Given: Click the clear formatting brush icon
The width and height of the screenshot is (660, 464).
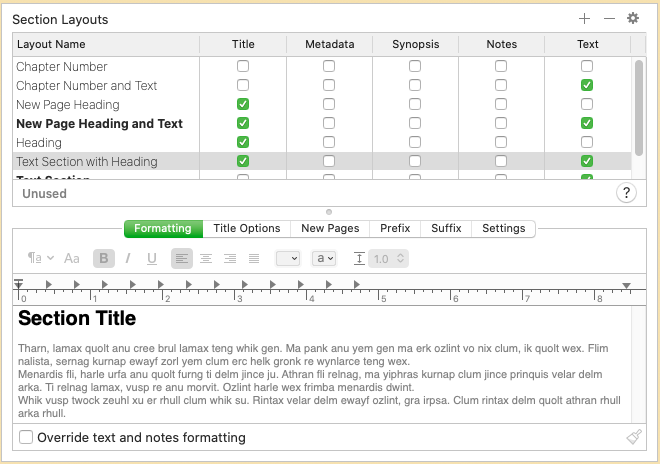Looking at the screenshot, I should click(633, 437).
